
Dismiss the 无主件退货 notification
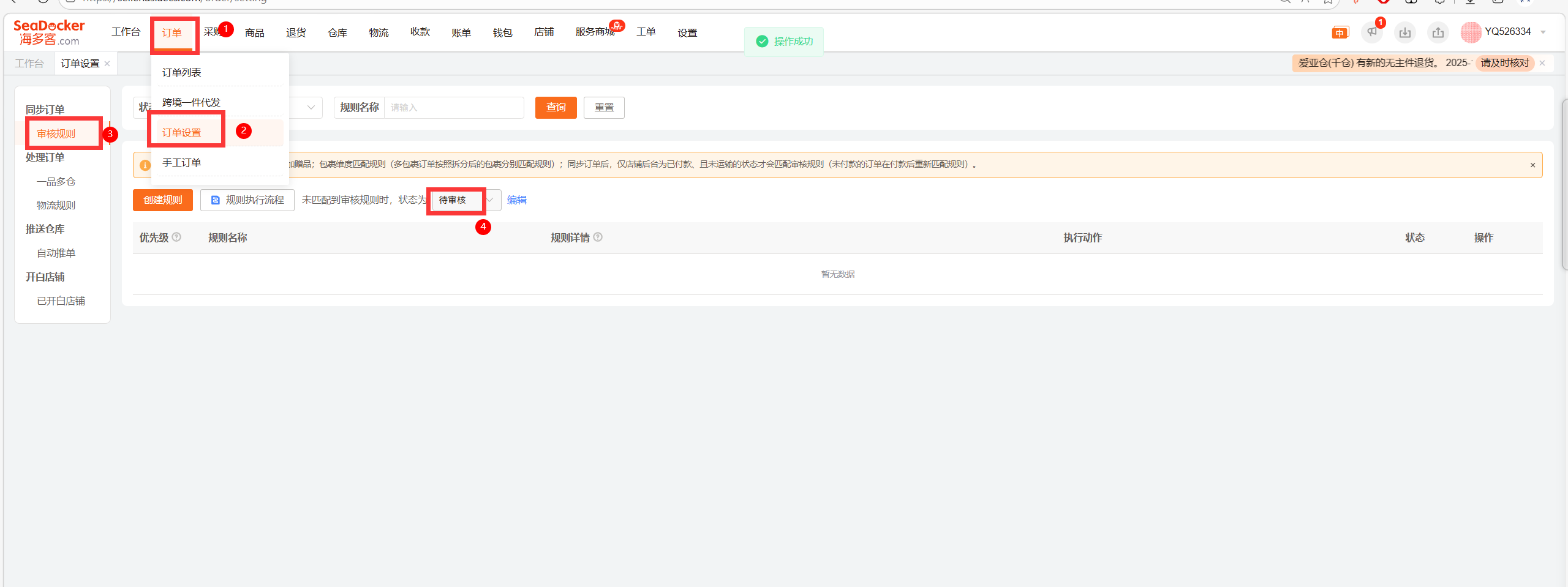click(x=1542, y=63)
